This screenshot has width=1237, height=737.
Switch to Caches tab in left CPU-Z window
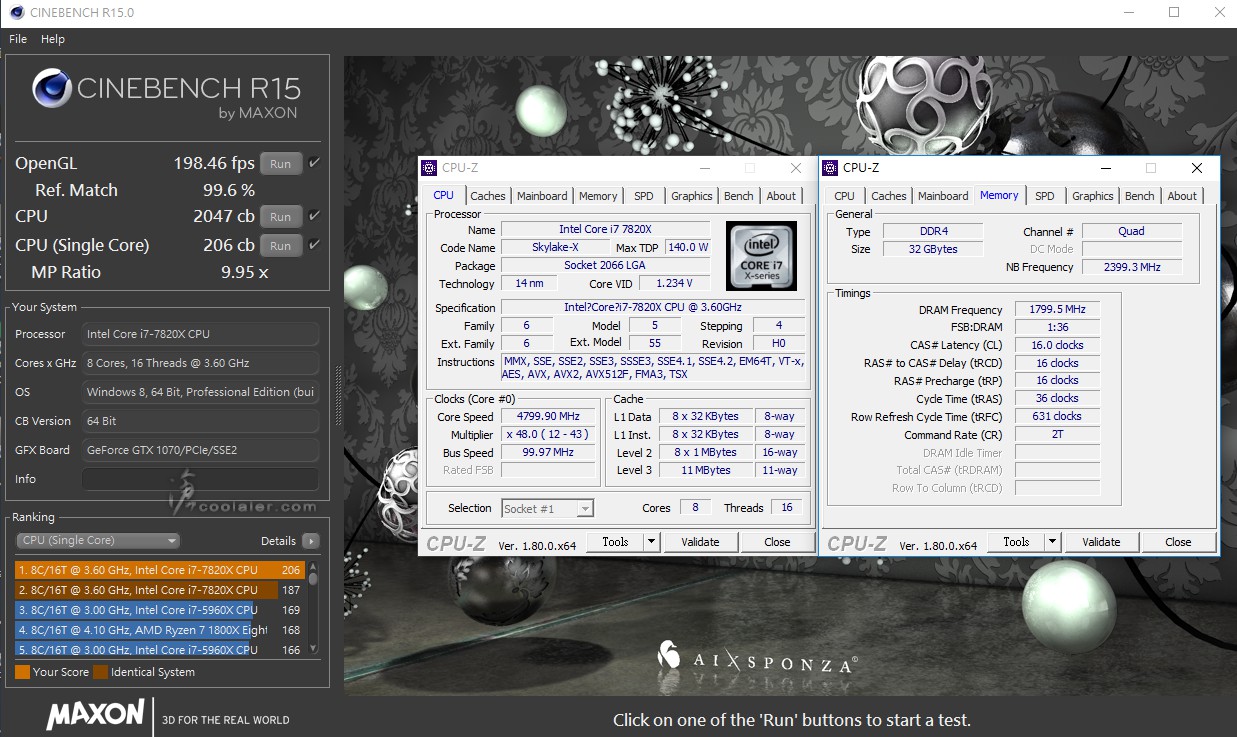click(488, 196)
